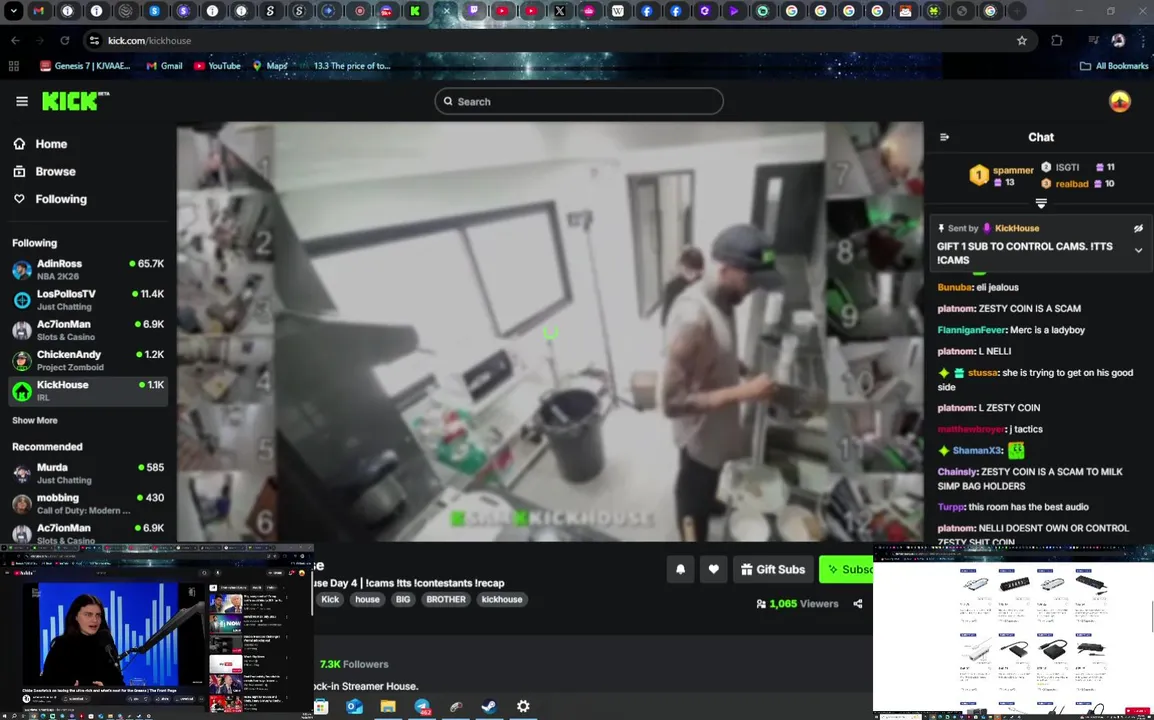
Task: Switch to the green Kick browser tab
Action: [x=415, y=11]
